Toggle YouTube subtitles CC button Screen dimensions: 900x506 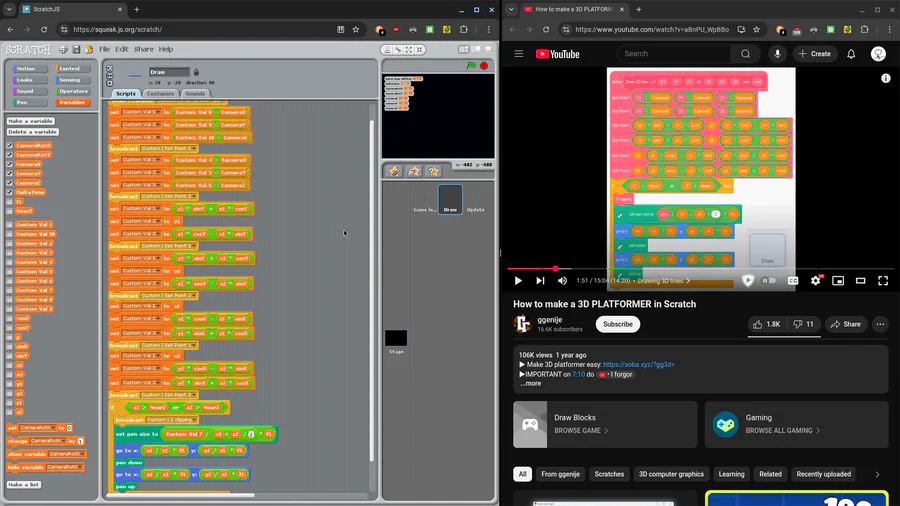(x=793, y=281)
